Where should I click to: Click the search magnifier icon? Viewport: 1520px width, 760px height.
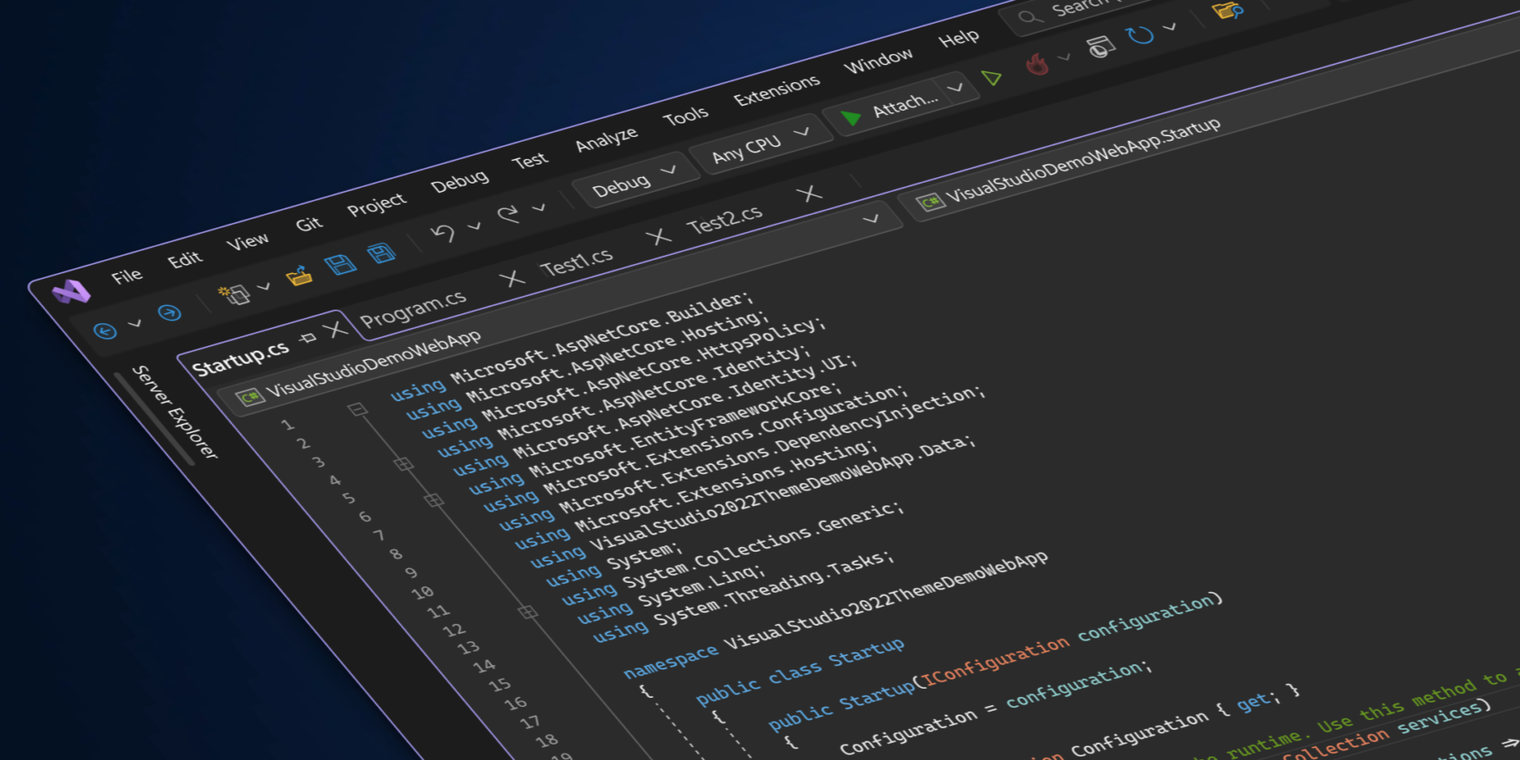point(1029,17)
